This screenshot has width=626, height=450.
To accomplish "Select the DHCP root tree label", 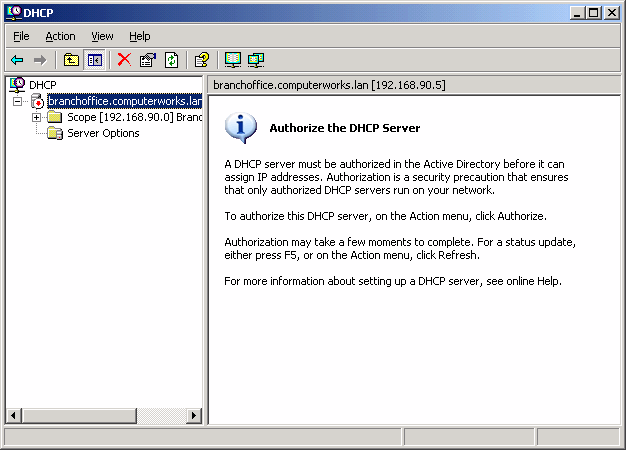I will coord(43,85).
